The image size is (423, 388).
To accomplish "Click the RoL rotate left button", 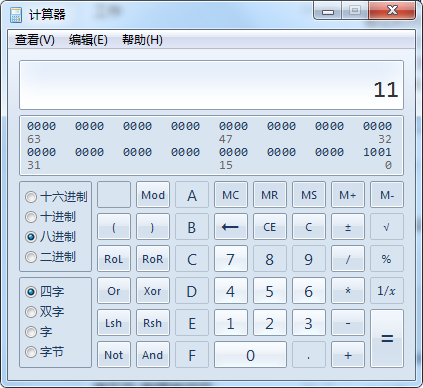I will point(114,259).
